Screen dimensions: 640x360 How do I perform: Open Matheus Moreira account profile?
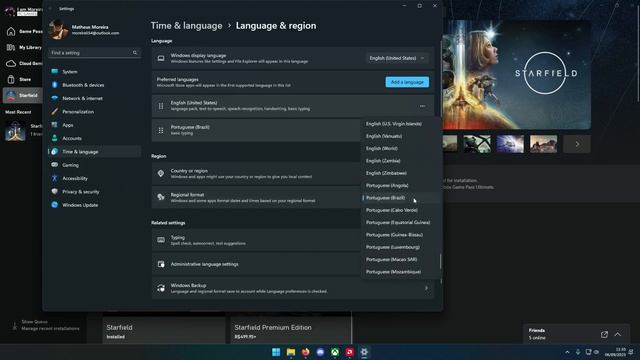click(x=84, y=30)
